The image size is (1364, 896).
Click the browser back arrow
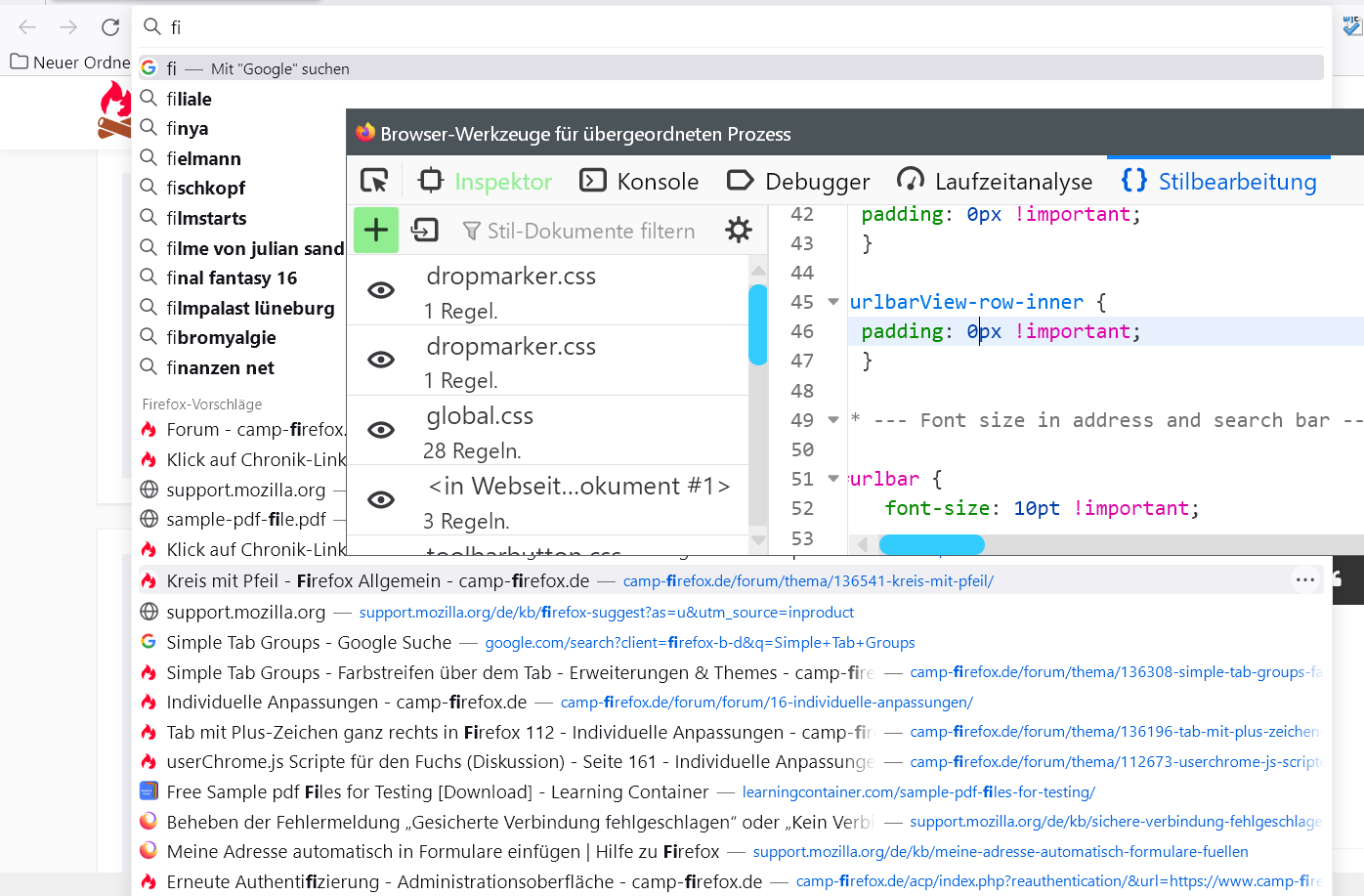point(27,27)
